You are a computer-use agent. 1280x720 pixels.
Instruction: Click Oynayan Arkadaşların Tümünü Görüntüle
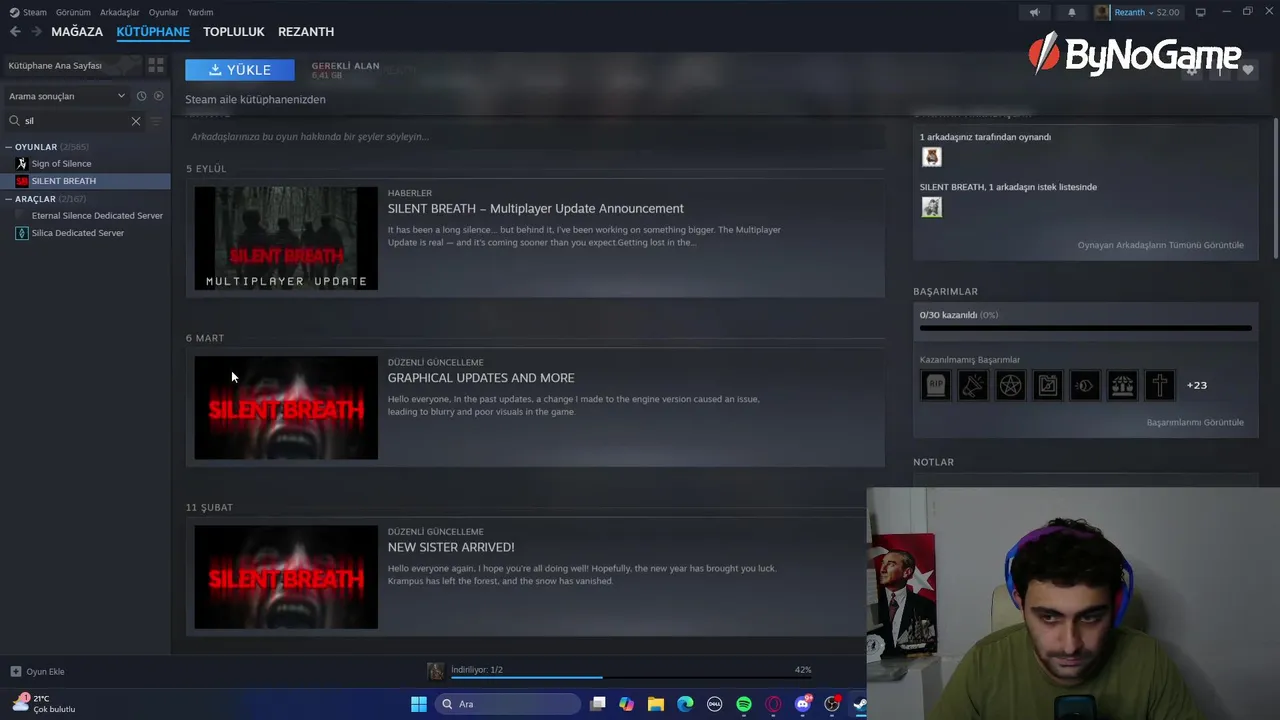click(1160, 245)
